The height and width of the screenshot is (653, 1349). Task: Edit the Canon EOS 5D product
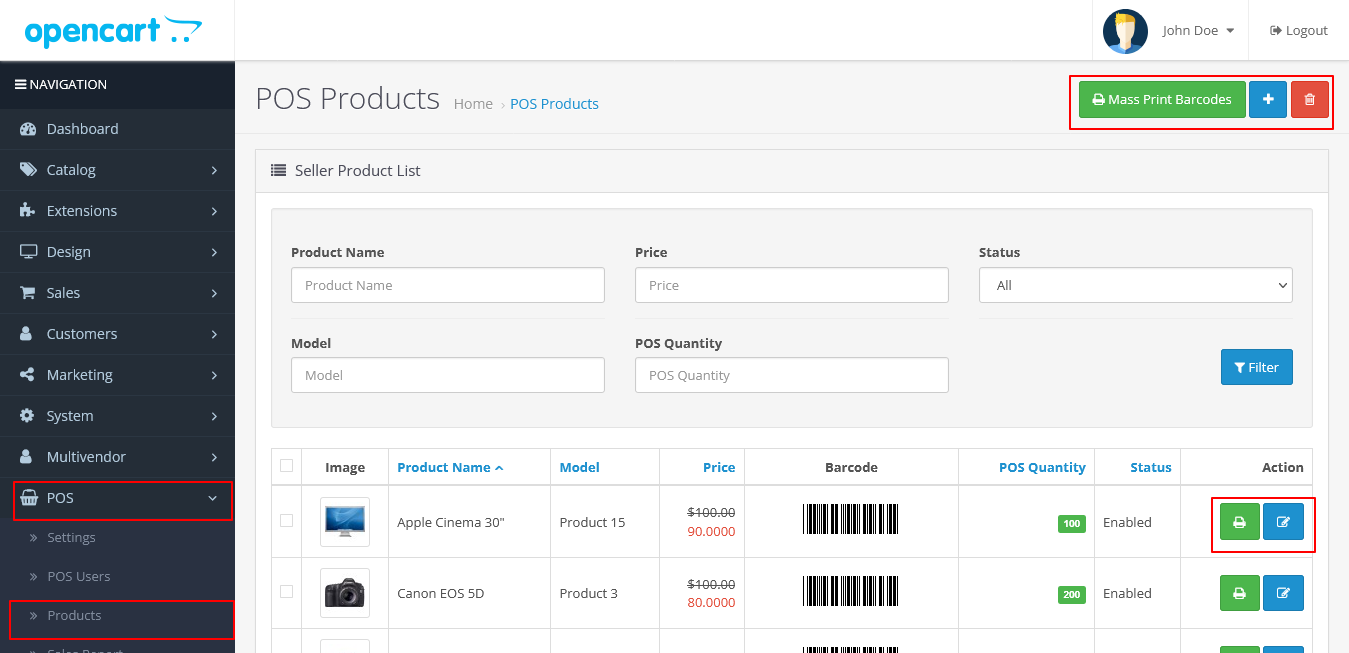click(1283, 593)
